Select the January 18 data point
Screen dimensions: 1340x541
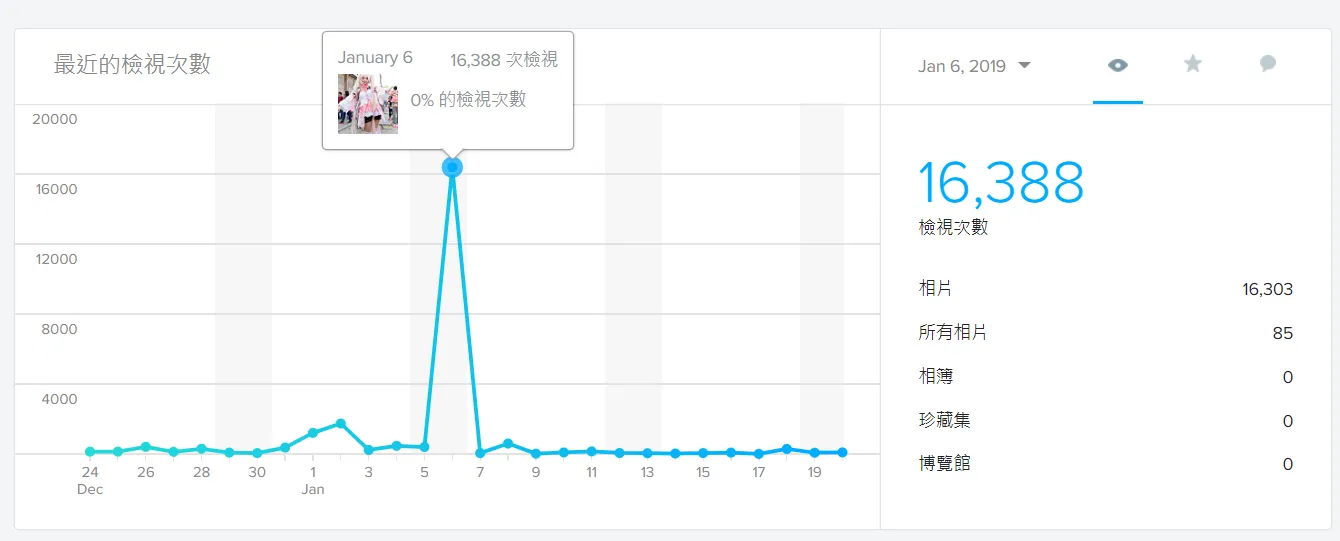click(787, 449)
